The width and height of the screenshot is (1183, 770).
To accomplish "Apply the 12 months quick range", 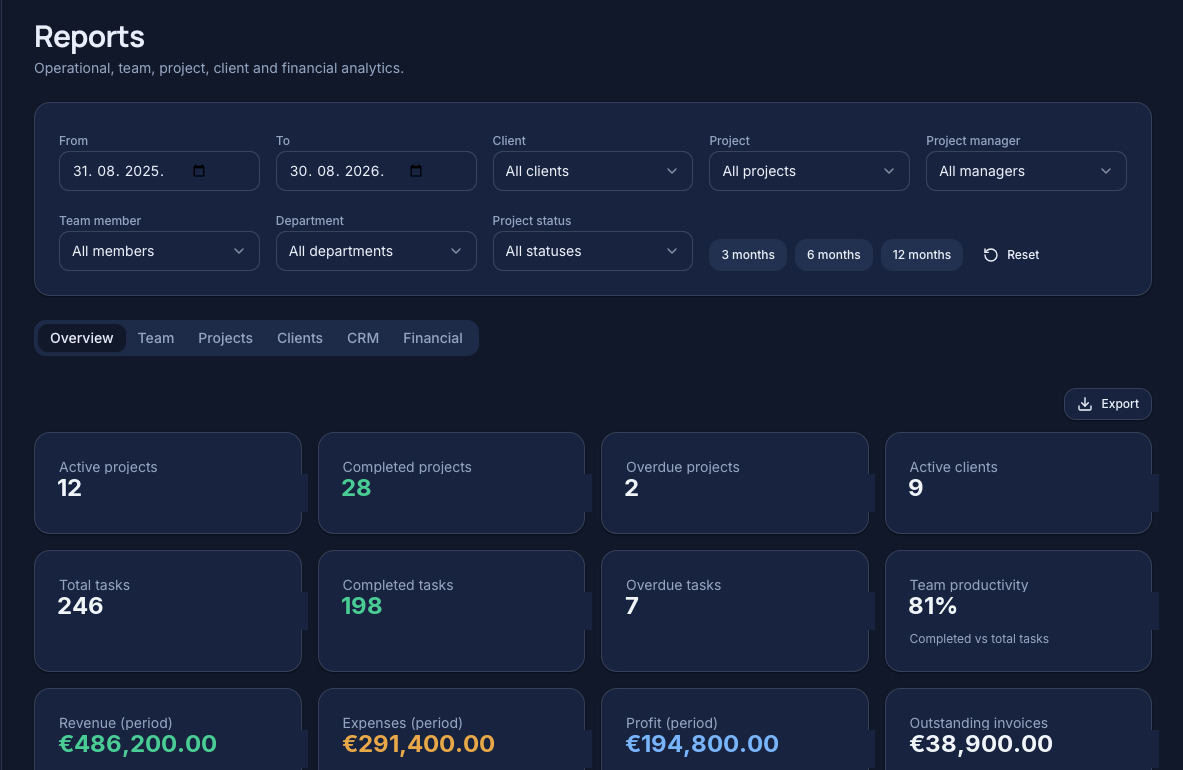I will [922, 255].
